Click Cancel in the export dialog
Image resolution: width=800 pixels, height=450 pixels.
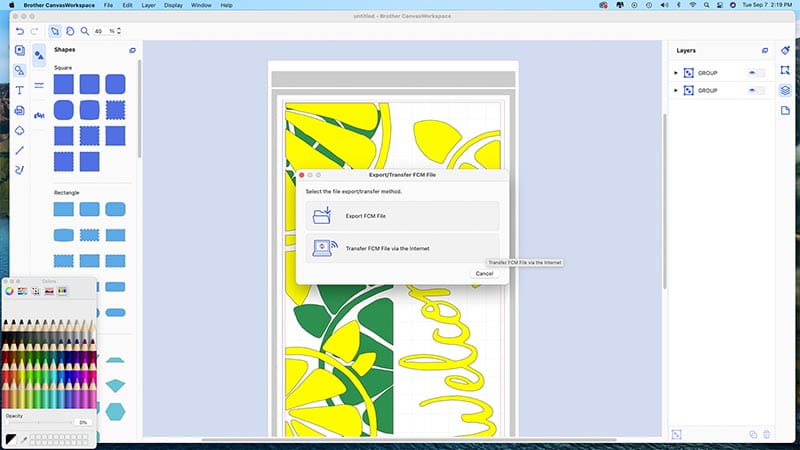coord(484,273)
